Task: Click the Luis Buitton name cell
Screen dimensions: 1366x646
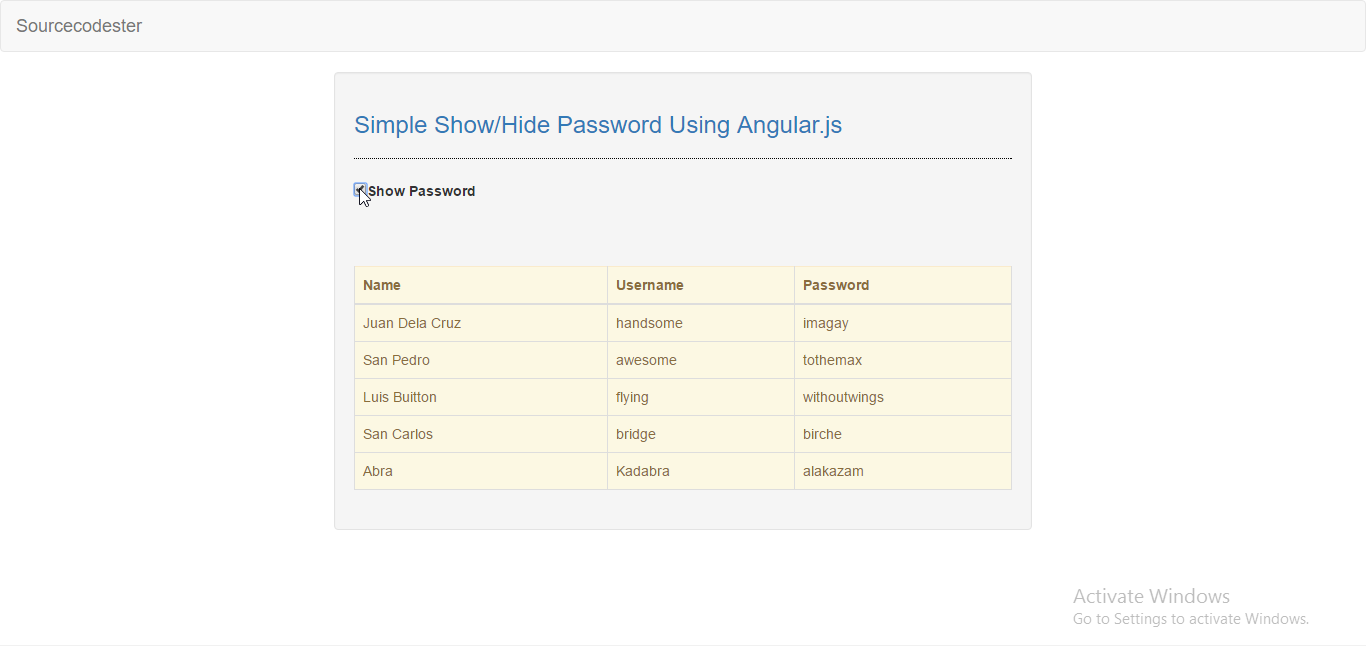Action: click(x=481, y=397)
